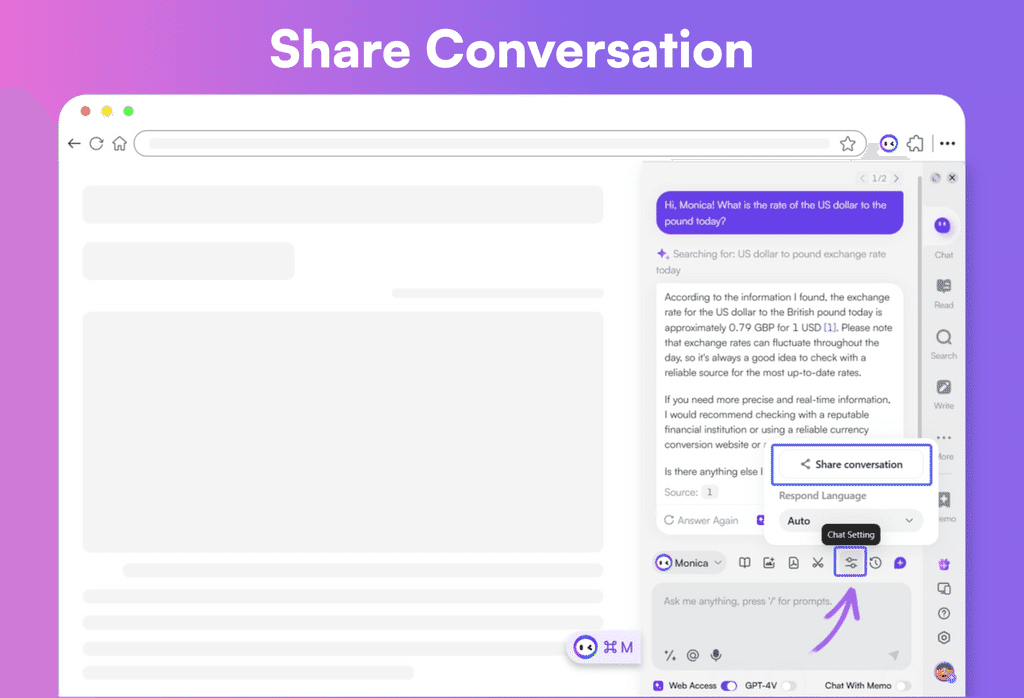The height and width of the screenshot is (698, 1024).
Task: Switch to the Read sidebar tab
Action: (943, 292)
